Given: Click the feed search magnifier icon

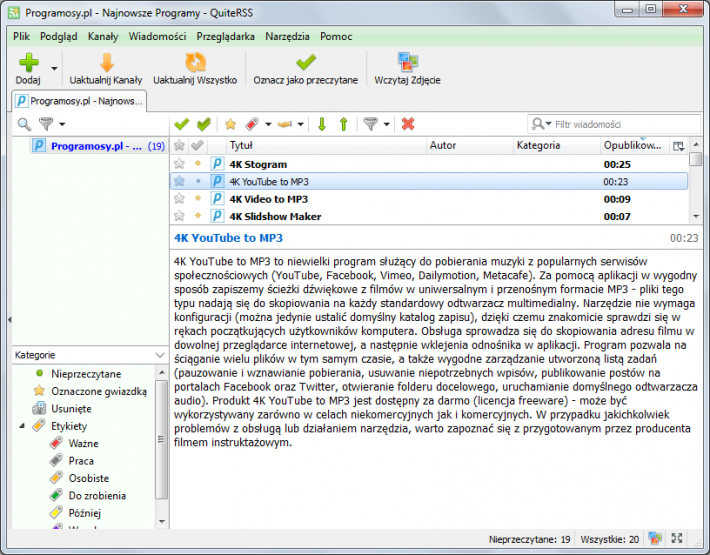Looking at the screenshot, I should point(24,124).
